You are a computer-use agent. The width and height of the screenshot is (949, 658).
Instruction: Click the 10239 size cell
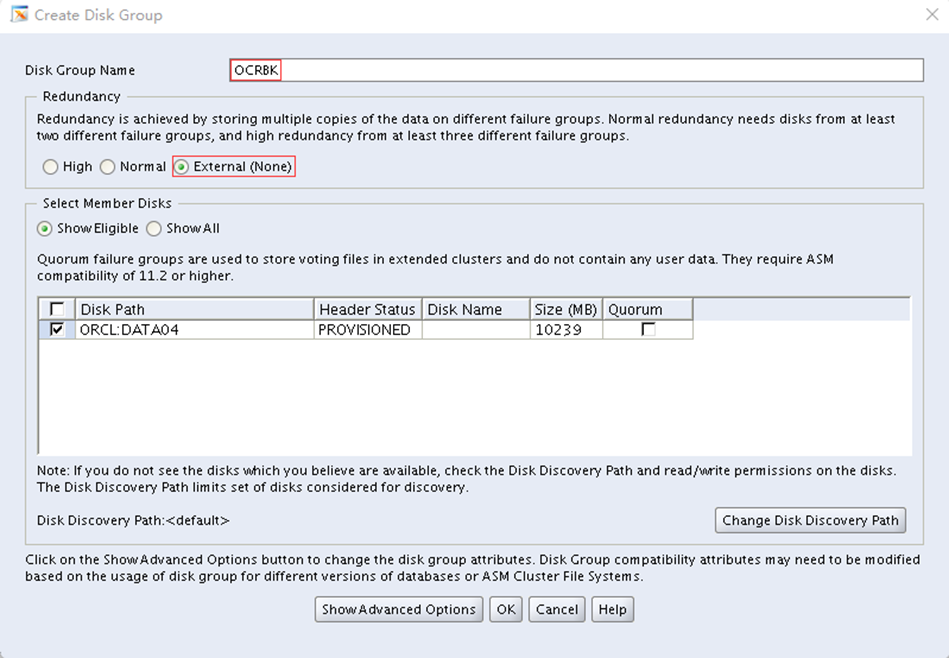[x=566, y=330]
